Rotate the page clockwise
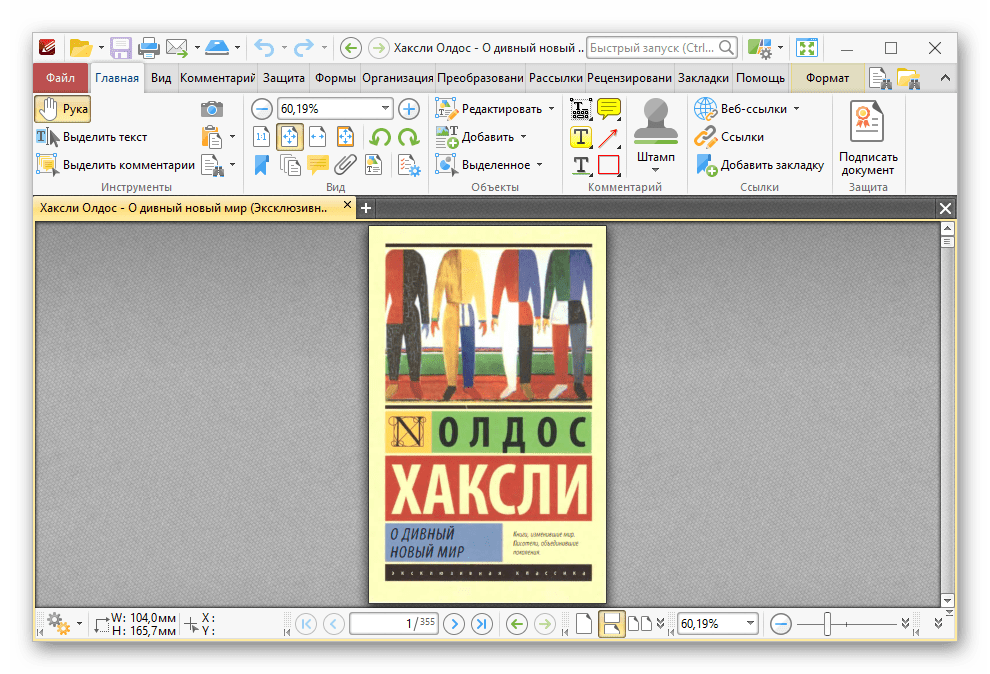This screenshot has width=990, height=674. point(409,137)
